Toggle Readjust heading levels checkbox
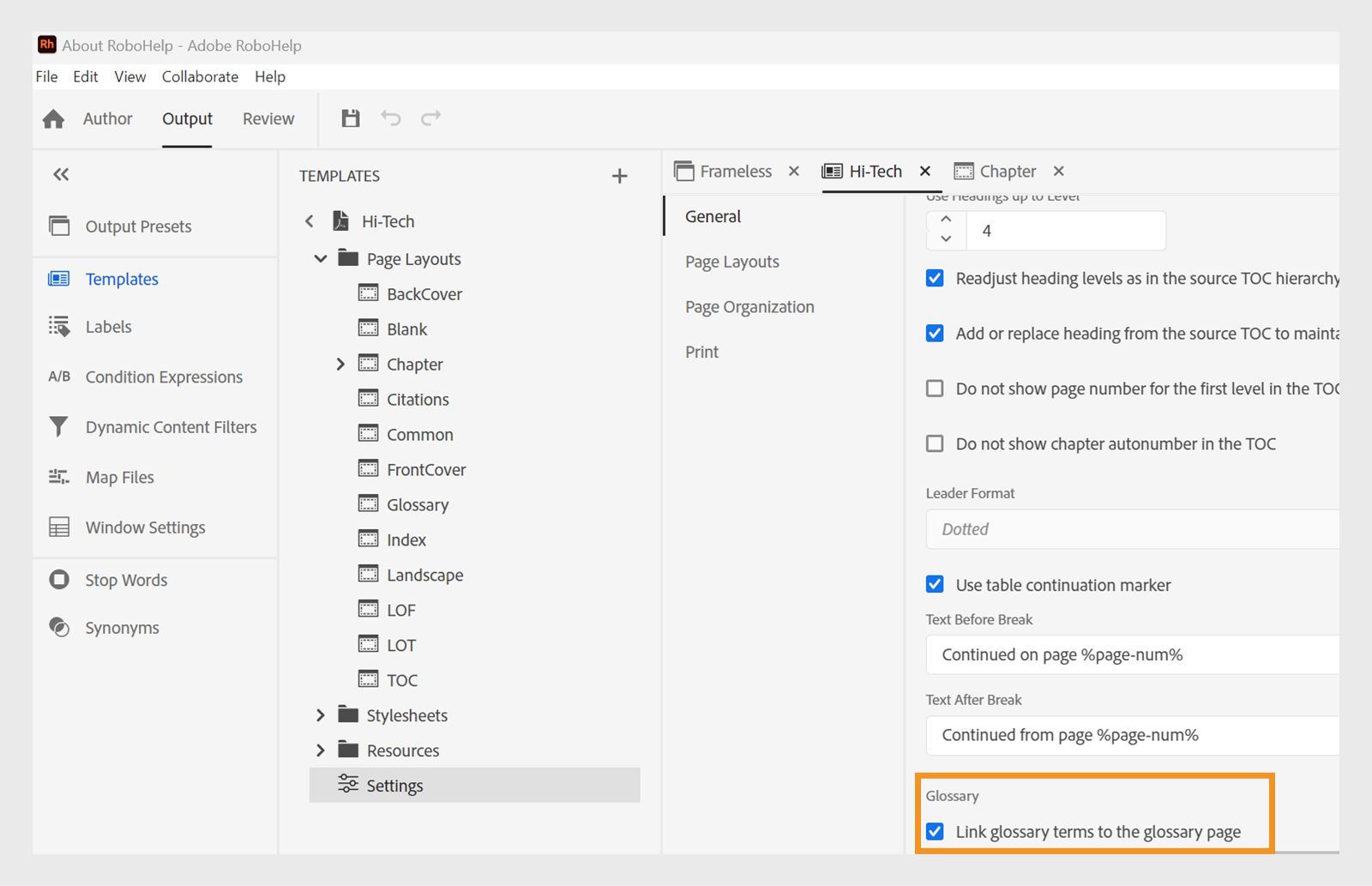 [x=935, y=278]
